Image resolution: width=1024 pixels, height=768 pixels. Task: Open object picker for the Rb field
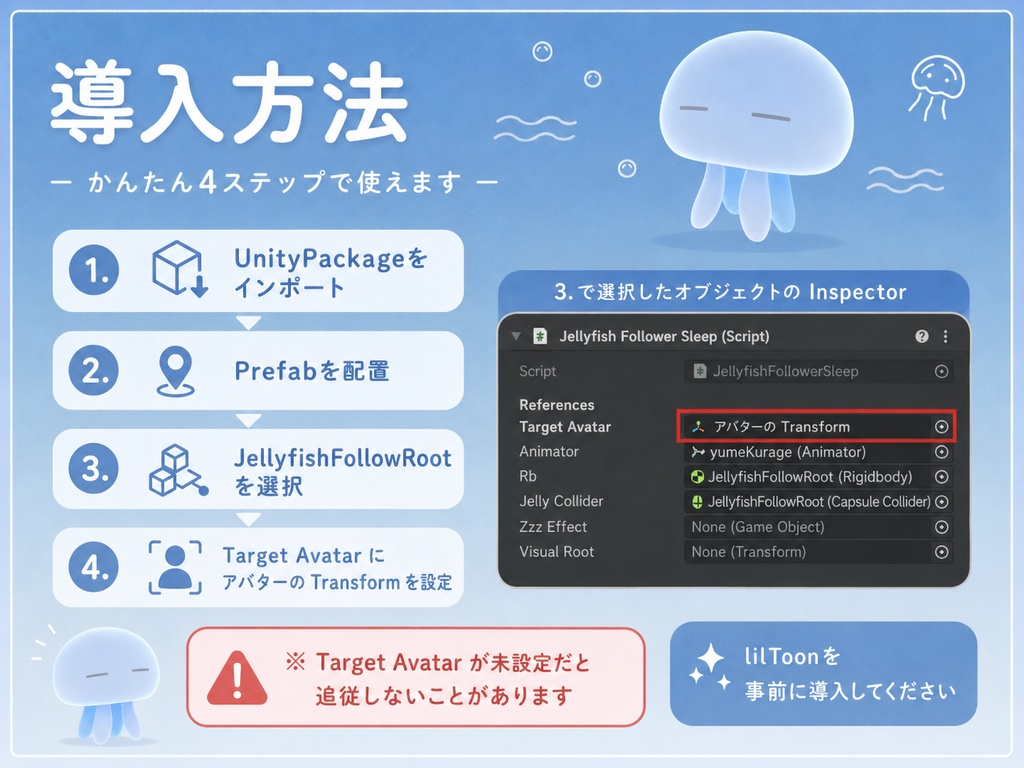pyautogui.click(x=941, y=477)
